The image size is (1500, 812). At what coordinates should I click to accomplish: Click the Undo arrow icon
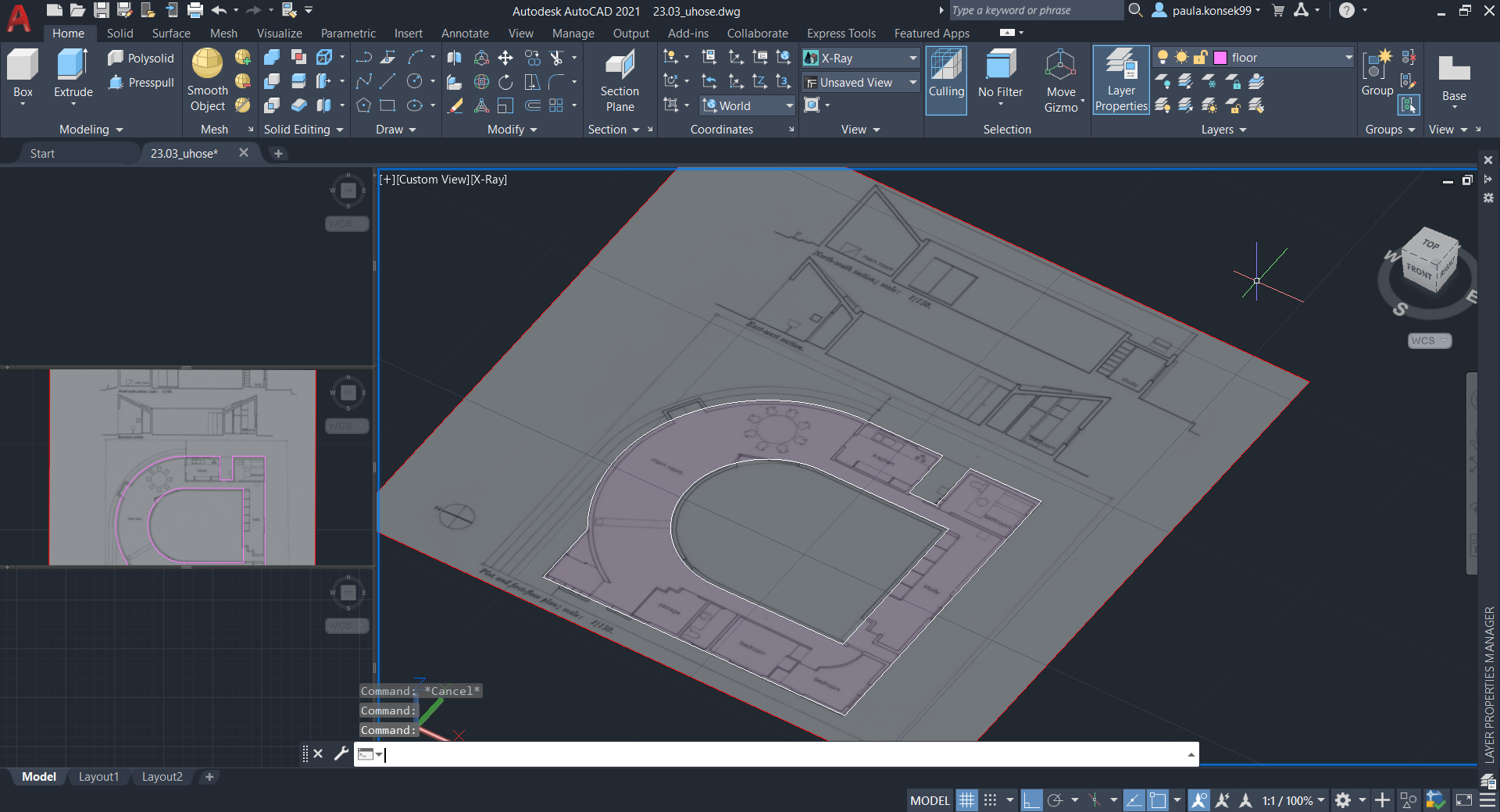point(219,10)
